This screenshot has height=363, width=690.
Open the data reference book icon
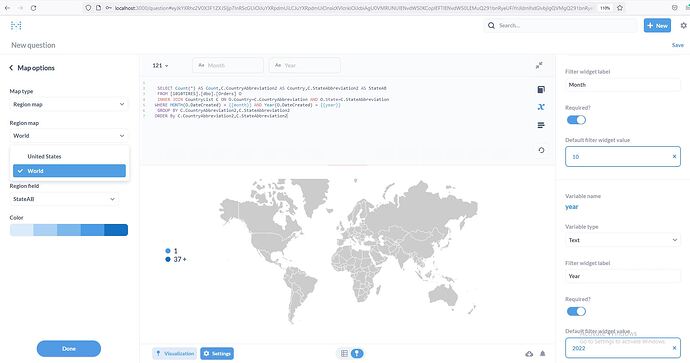click(x=541, y=90)
